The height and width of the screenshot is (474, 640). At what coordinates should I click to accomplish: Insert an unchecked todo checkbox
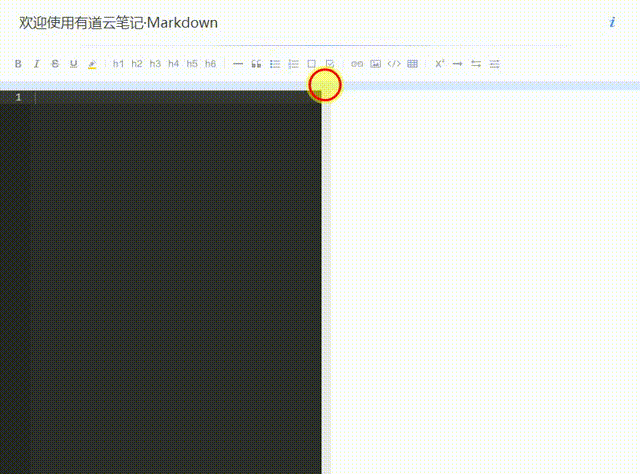point(311,64)
